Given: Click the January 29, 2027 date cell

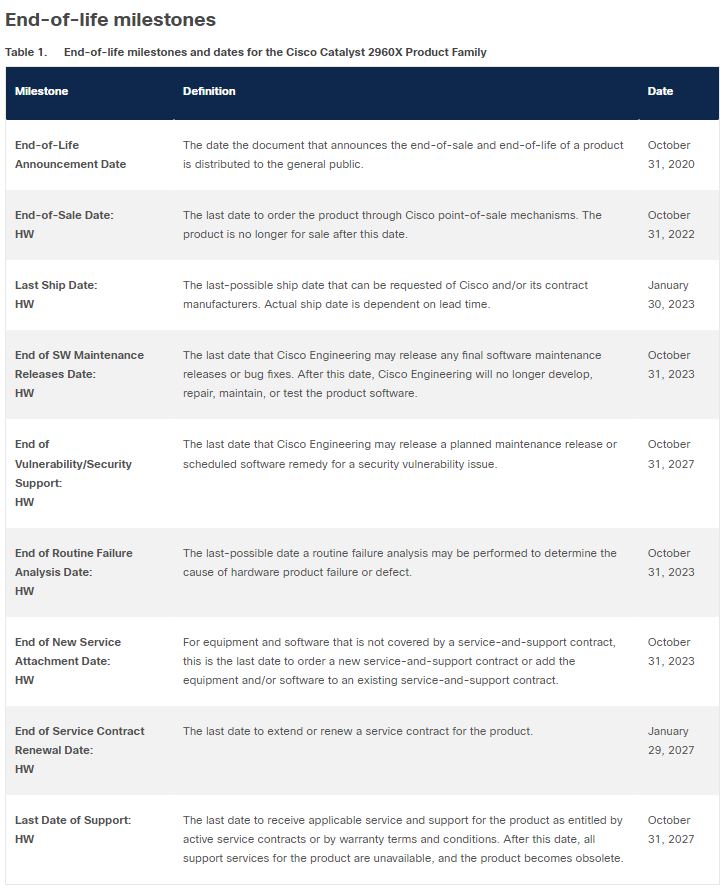Looking at the screenshot, I should (671, 741).
